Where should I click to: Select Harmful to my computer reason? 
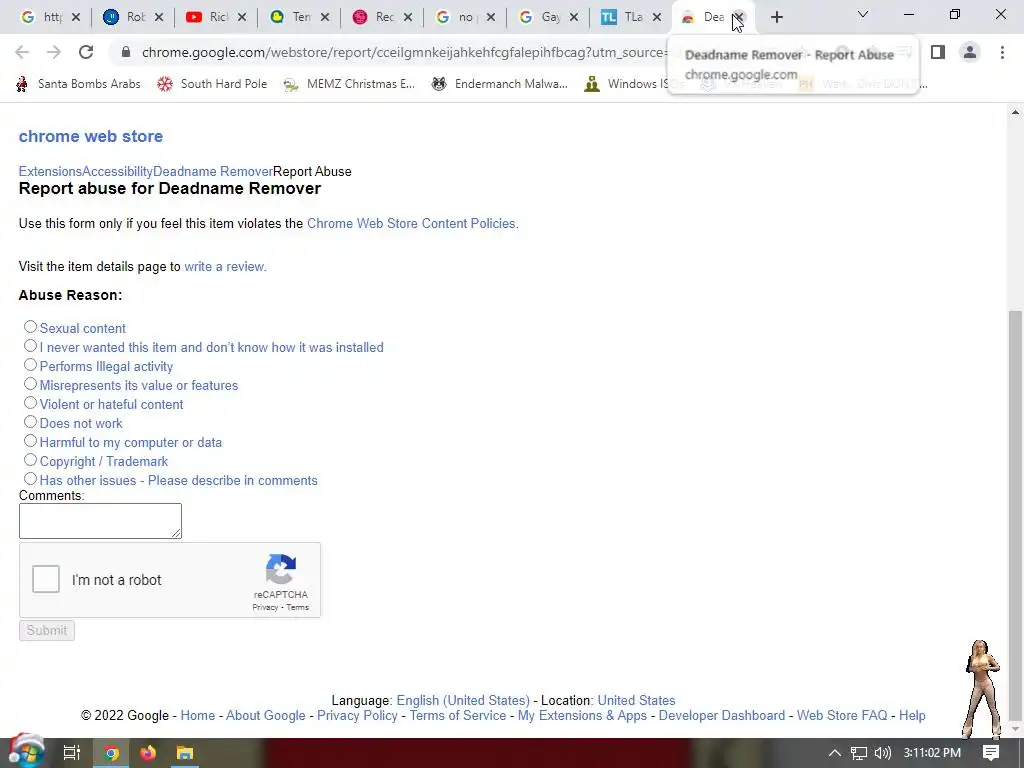point(30,440)
